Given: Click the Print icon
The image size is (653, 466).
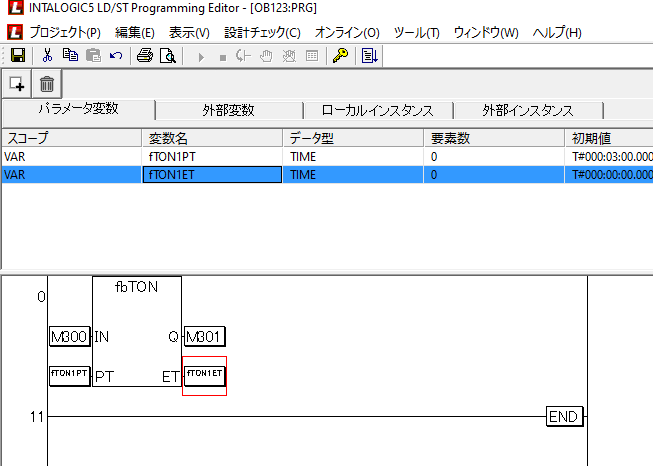Looking at the screenshot, I should pyautogui.click(x=145, y=56).
